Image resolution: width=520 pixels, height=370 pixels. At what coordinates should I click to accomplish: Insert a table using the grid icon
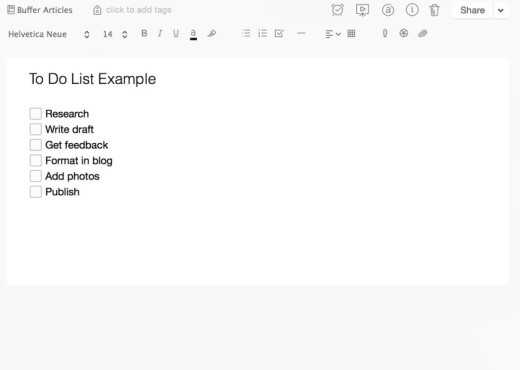click(x=351, y=33)
